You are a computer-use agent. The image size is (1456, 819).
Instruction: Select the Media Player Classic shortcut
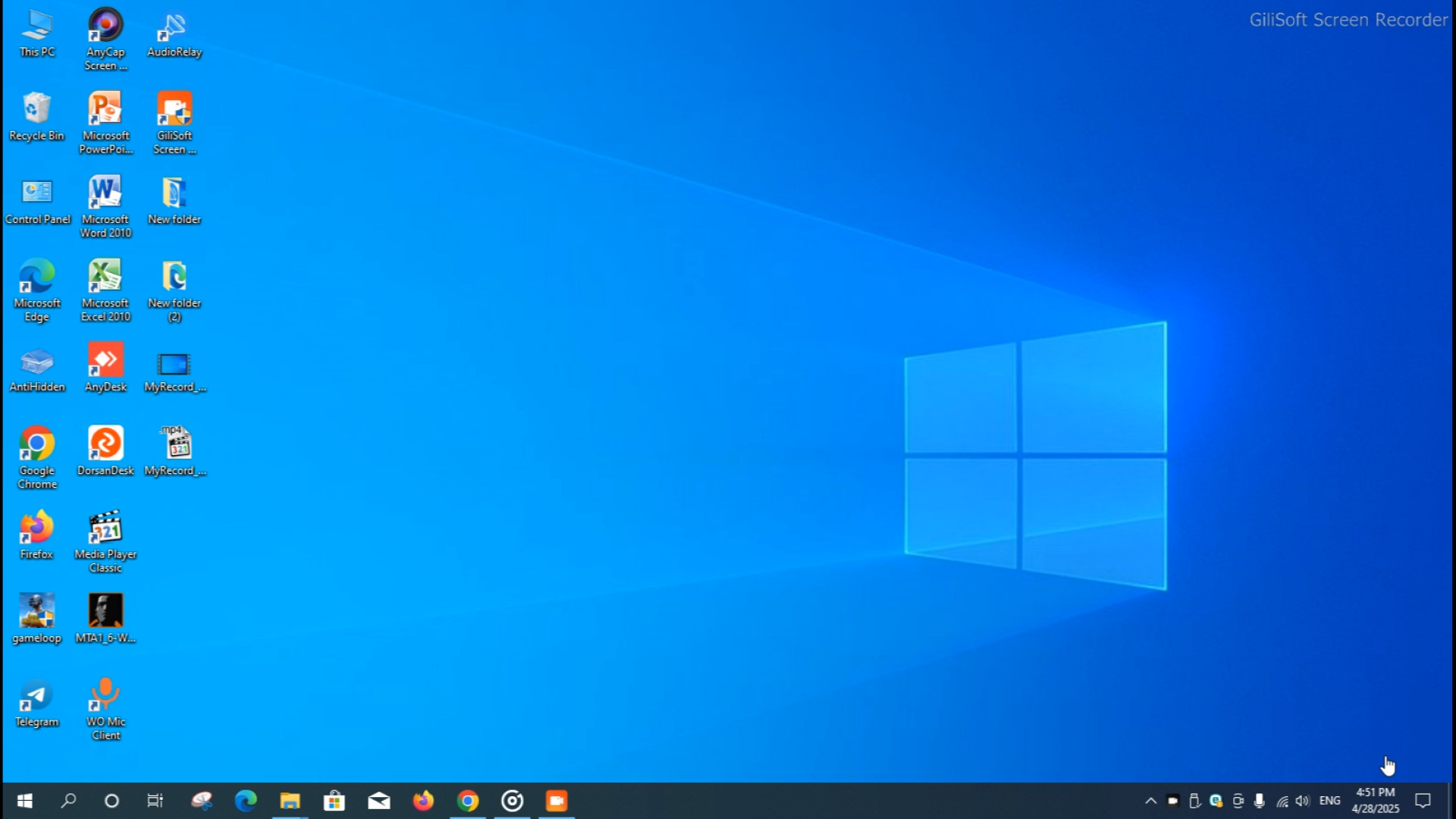(105, 541)
